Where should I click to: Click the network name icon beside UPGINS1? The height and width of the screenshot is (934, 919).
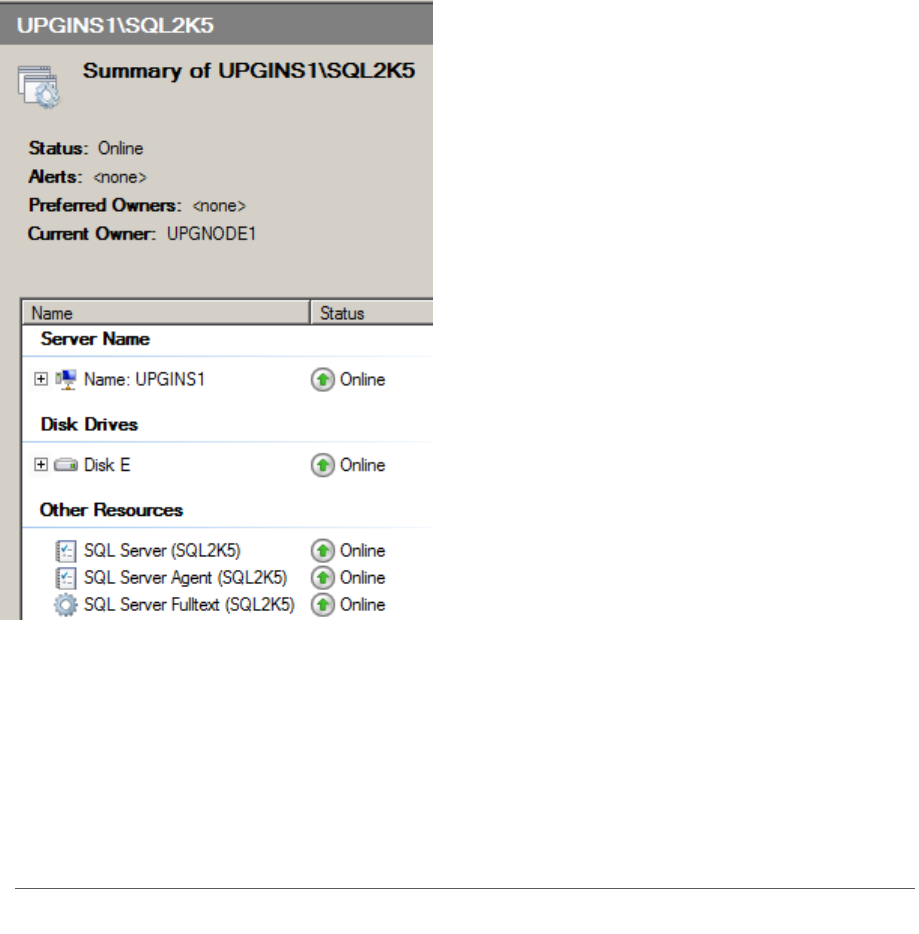pyautogui.click(x=66, y=379)
